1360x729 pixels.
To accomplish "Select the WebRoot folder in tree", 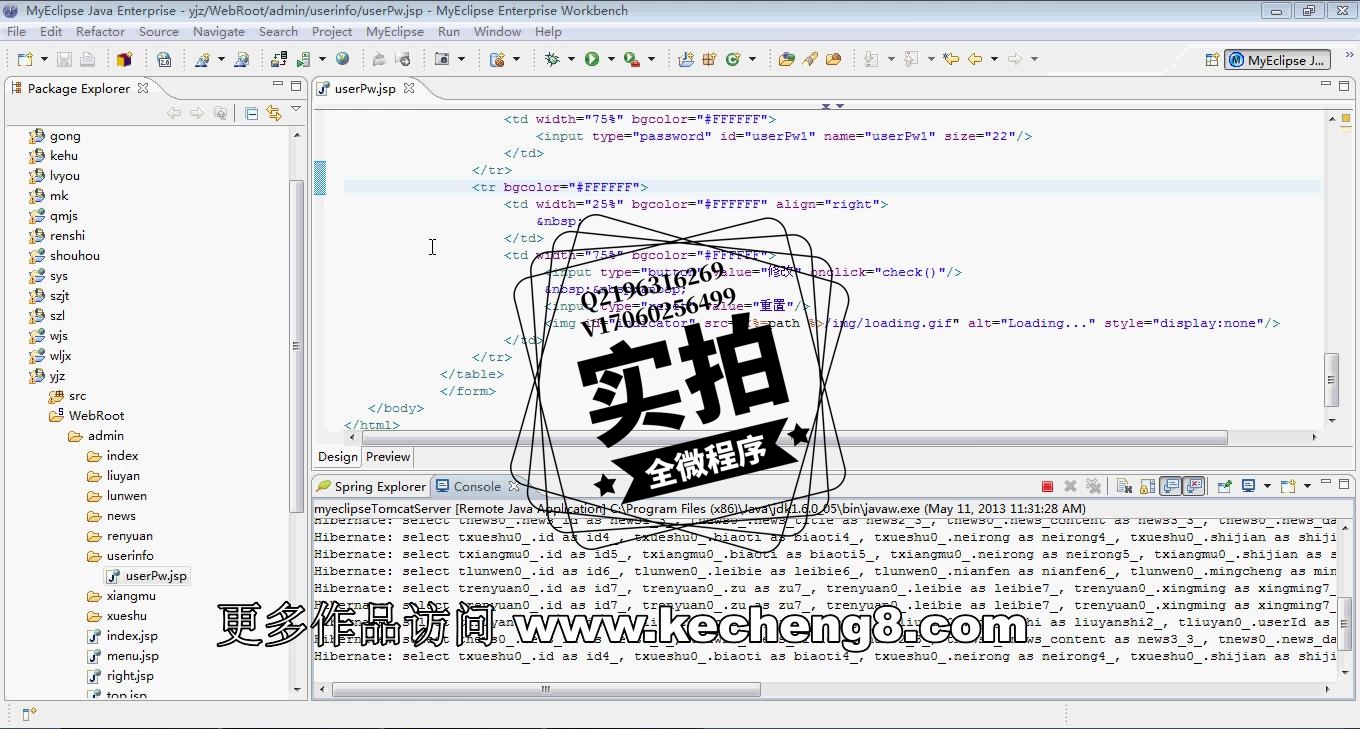I will click(x=87, y=416).
